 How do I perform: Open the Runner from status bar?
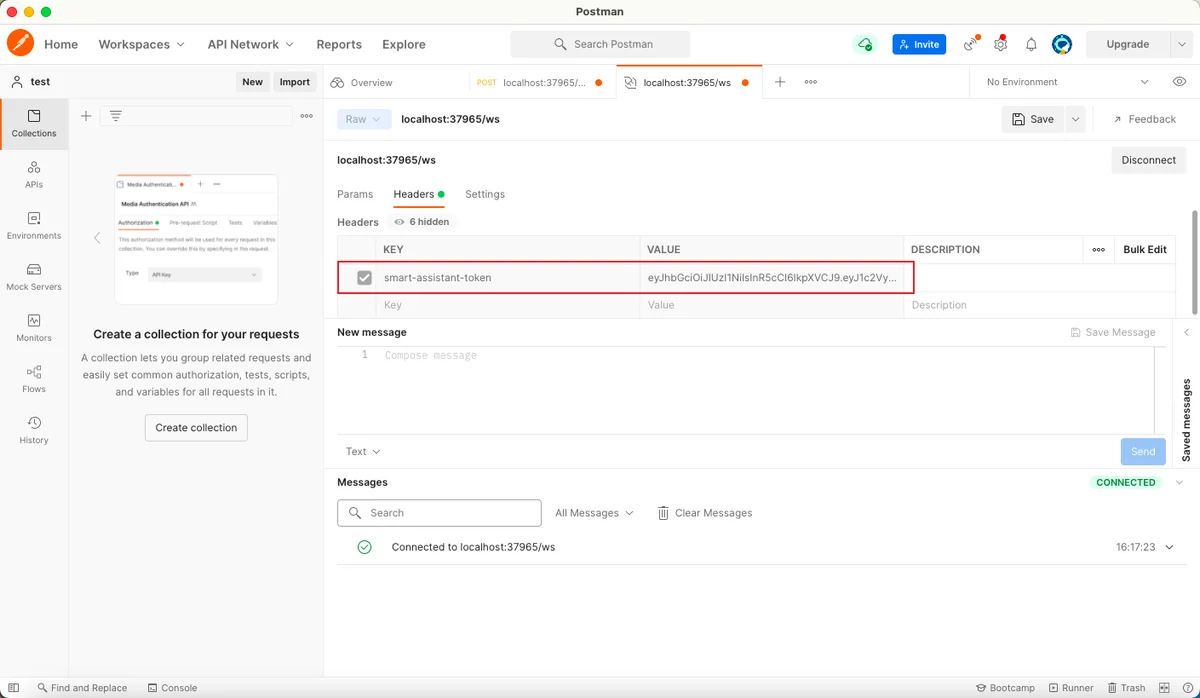click(x=1071, y=688)
